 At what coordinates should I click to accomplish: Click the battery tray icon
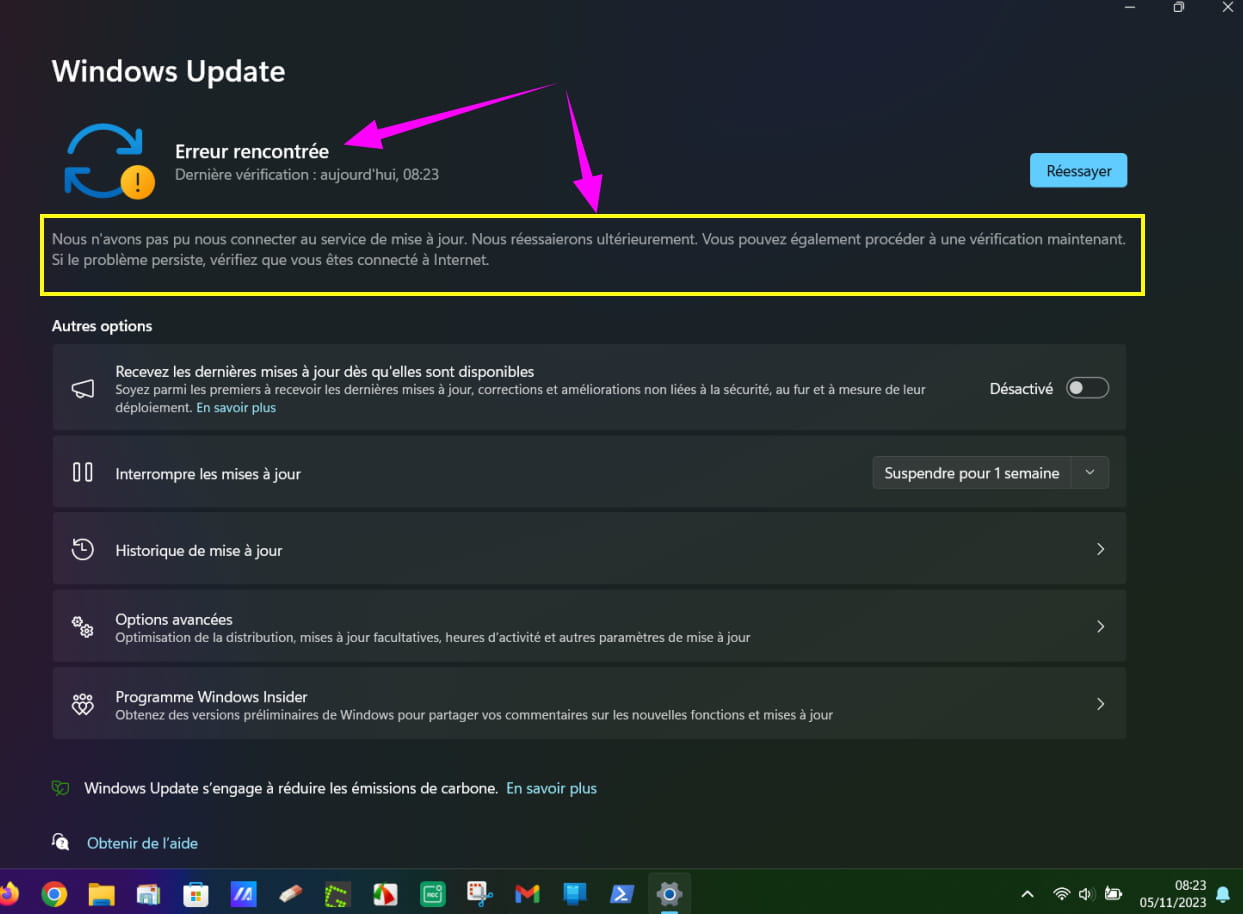(1113, 893)
